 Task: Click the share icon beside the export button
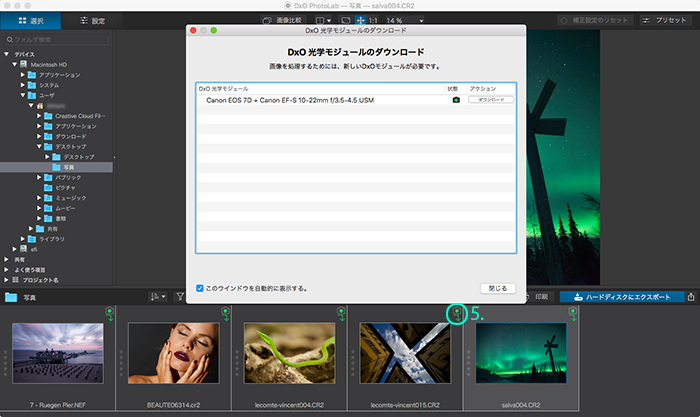point(691,297)
